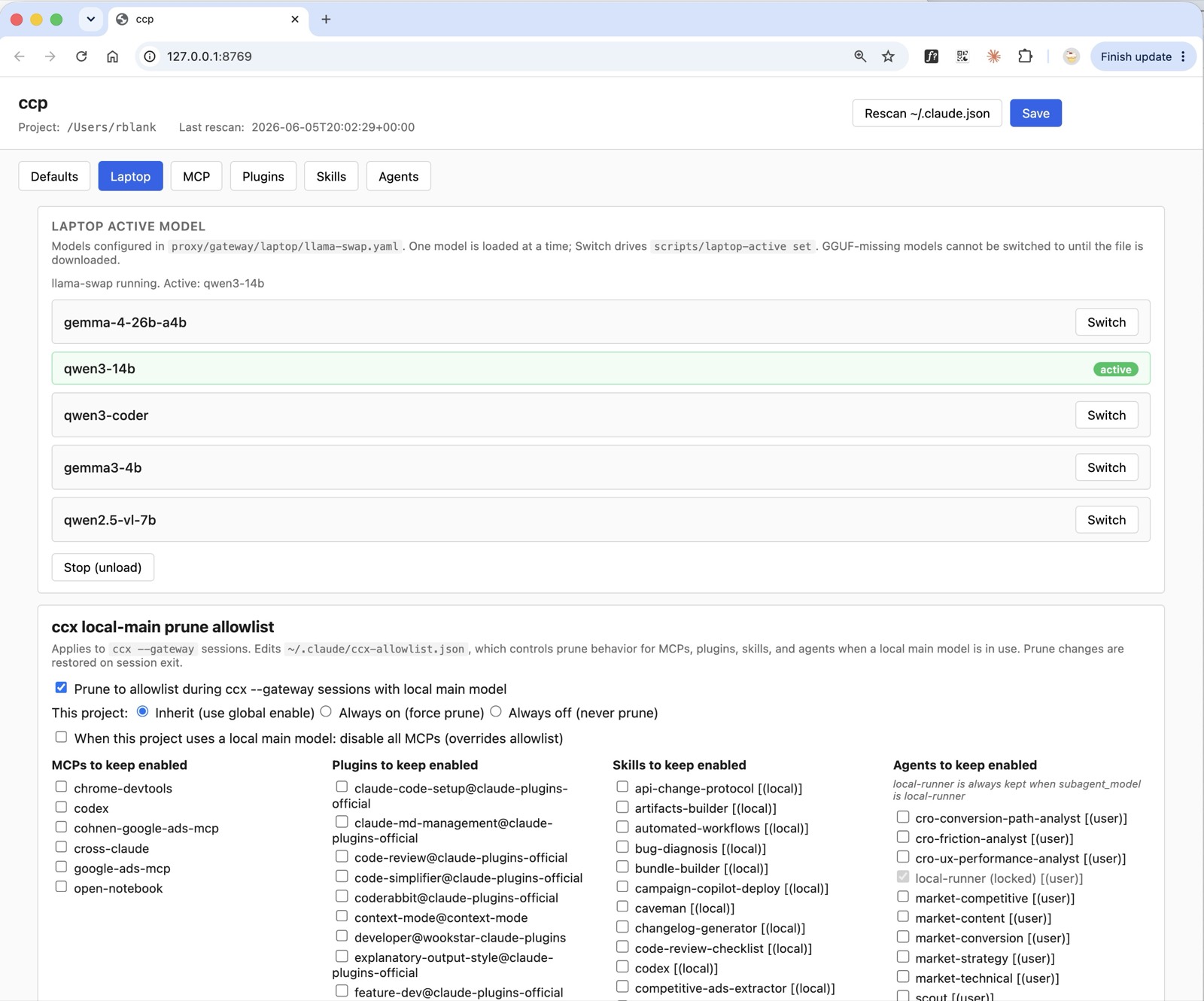Click the browser forward arrow
The height and width of the screenshot is (1001, 1204).
click(50, 56)
